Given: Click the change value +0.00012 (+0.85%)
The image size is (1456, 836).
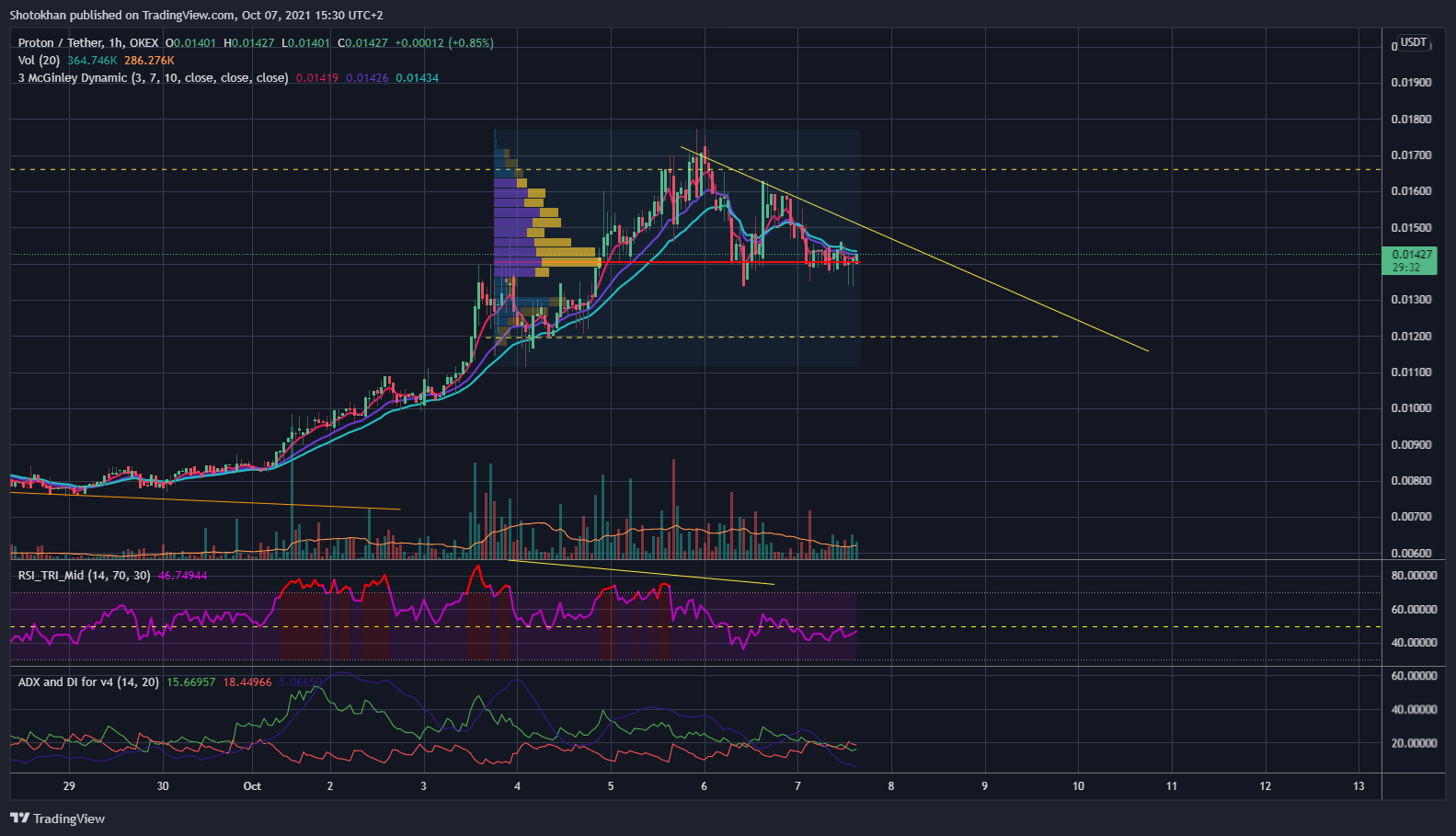Looking at the screenshot, I should [x=444, y=42].
